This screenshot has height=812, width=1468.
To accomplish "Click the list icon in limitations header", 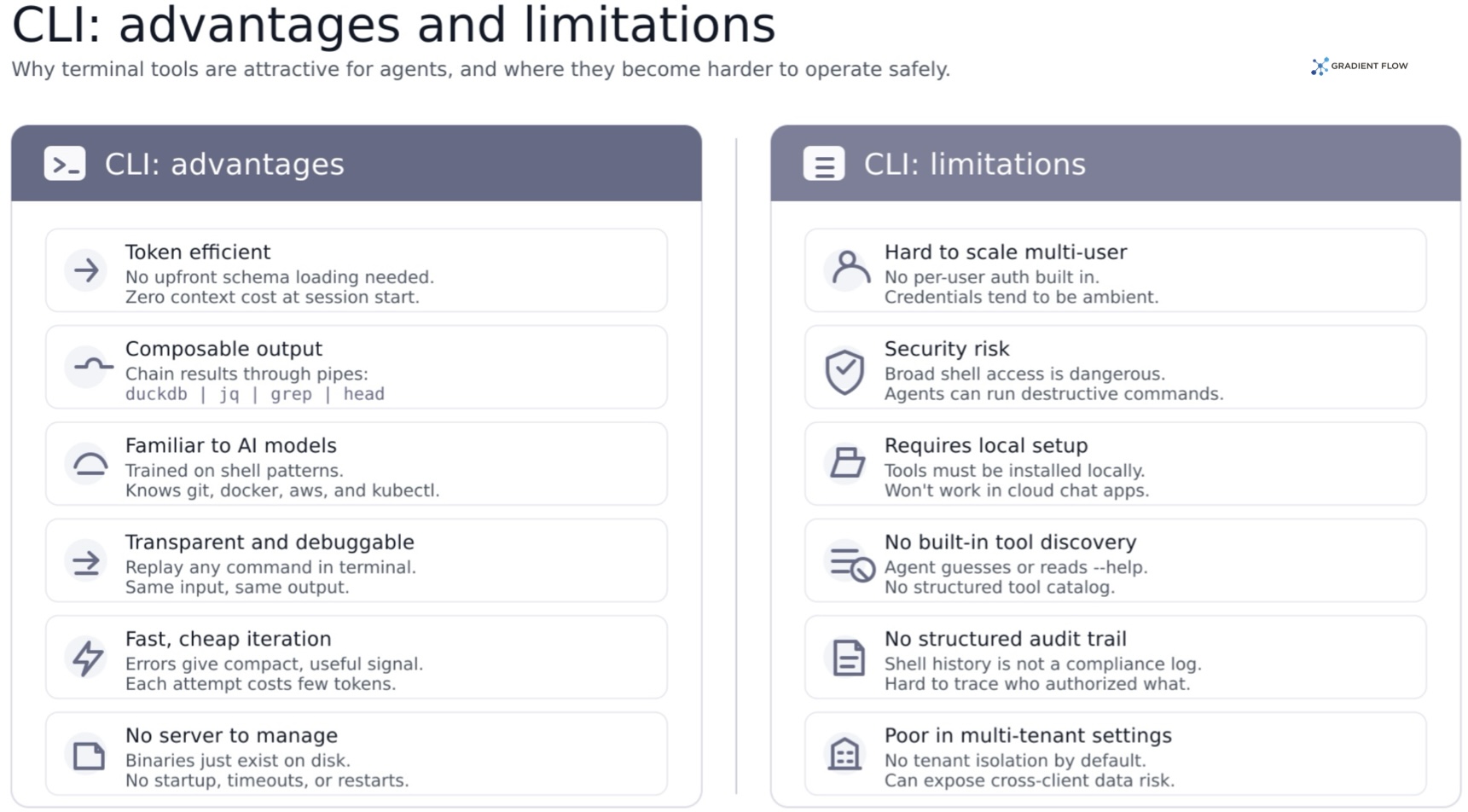I will click(824, 164).
